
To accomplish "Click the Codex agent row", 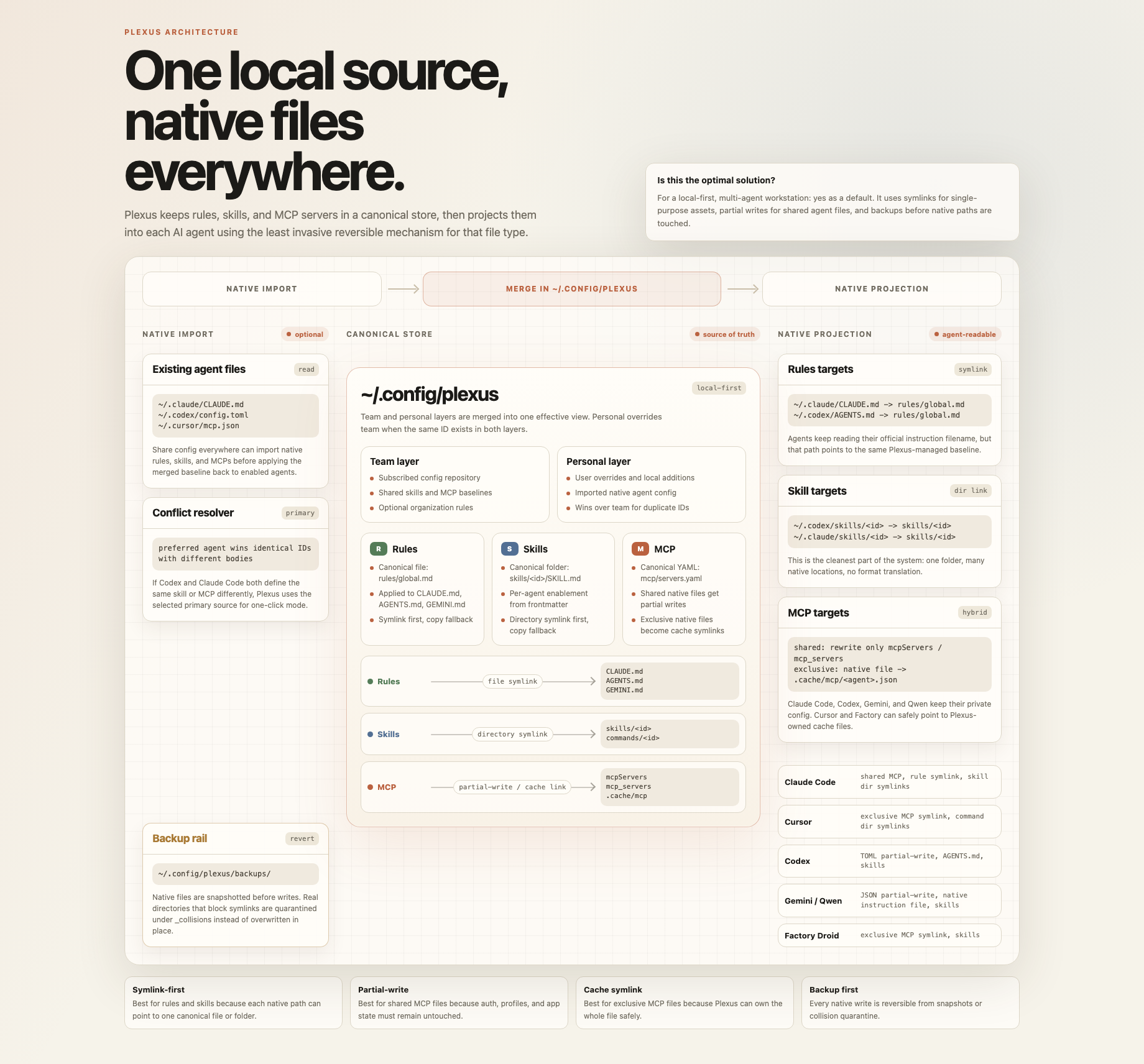I will pos(889,861).
